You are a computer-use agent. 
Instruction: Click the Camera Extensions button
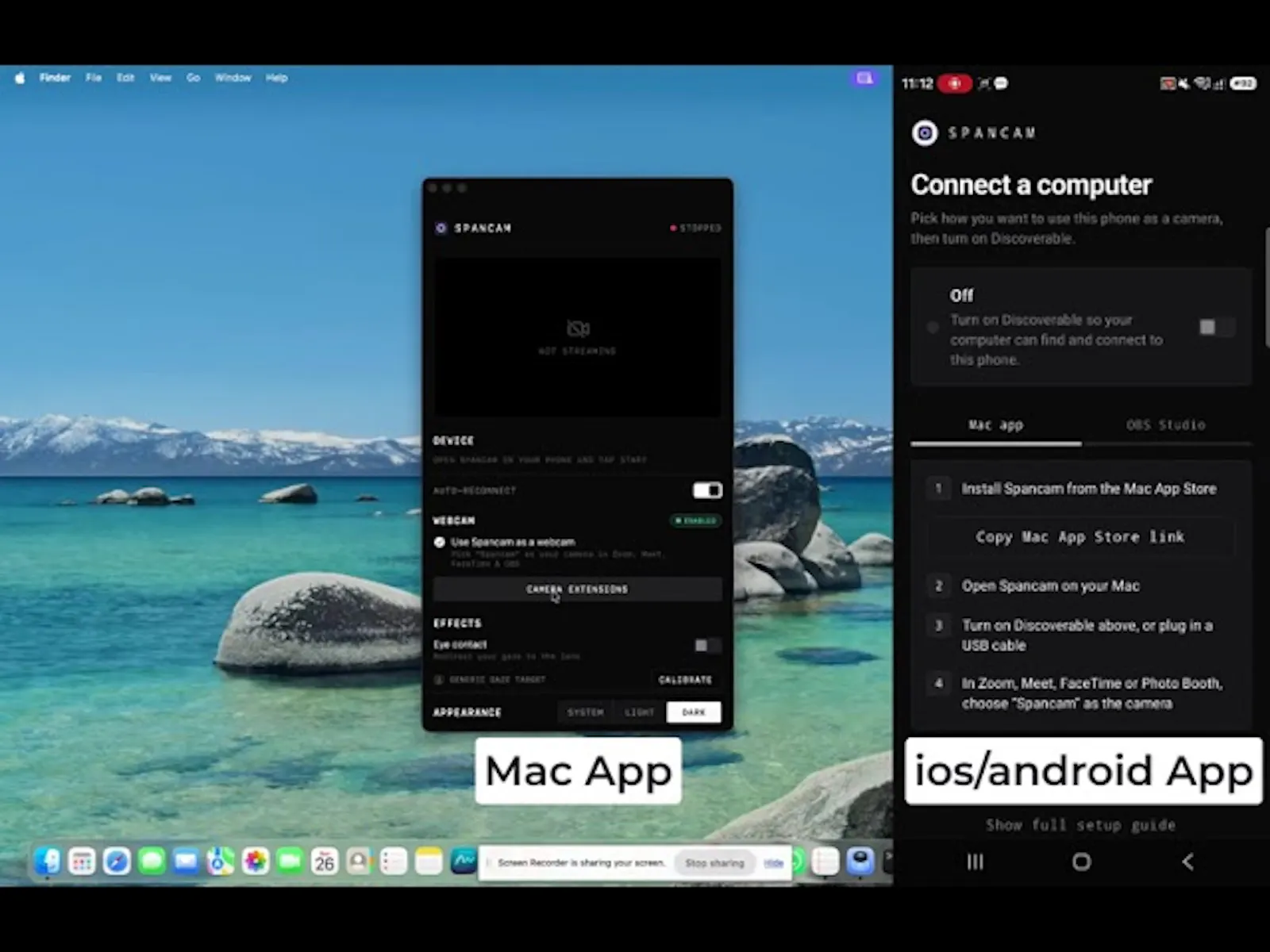[x=577, y=589]
